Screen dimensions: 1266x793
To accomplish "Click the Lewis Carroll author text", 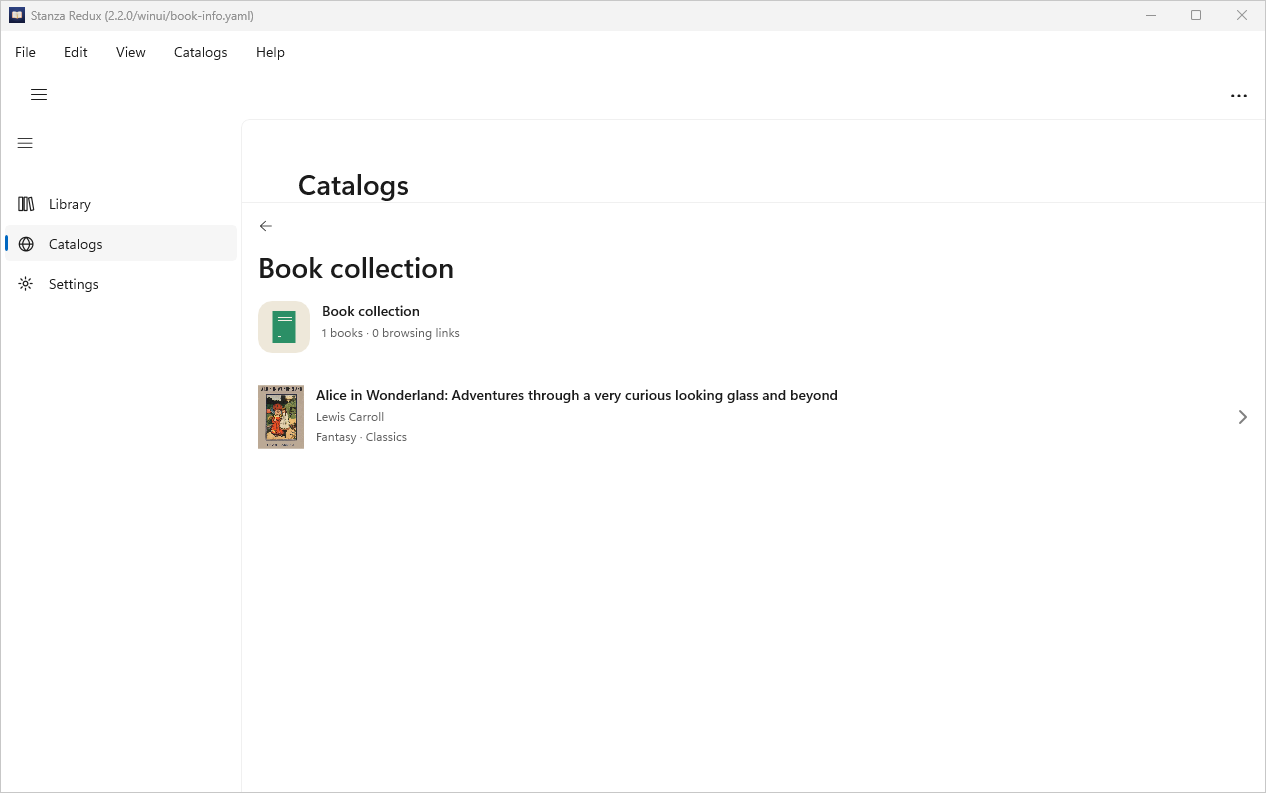I will point(350,417).
